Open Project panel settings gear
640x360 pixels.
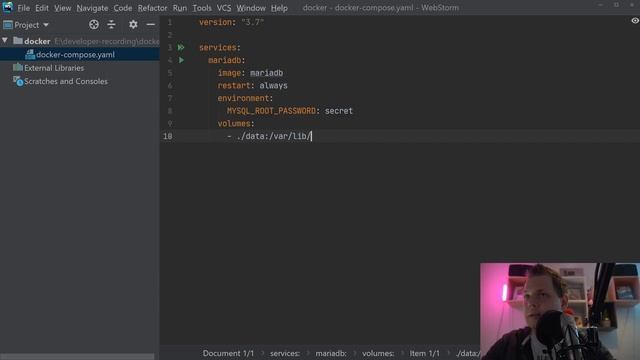(133, 24)
